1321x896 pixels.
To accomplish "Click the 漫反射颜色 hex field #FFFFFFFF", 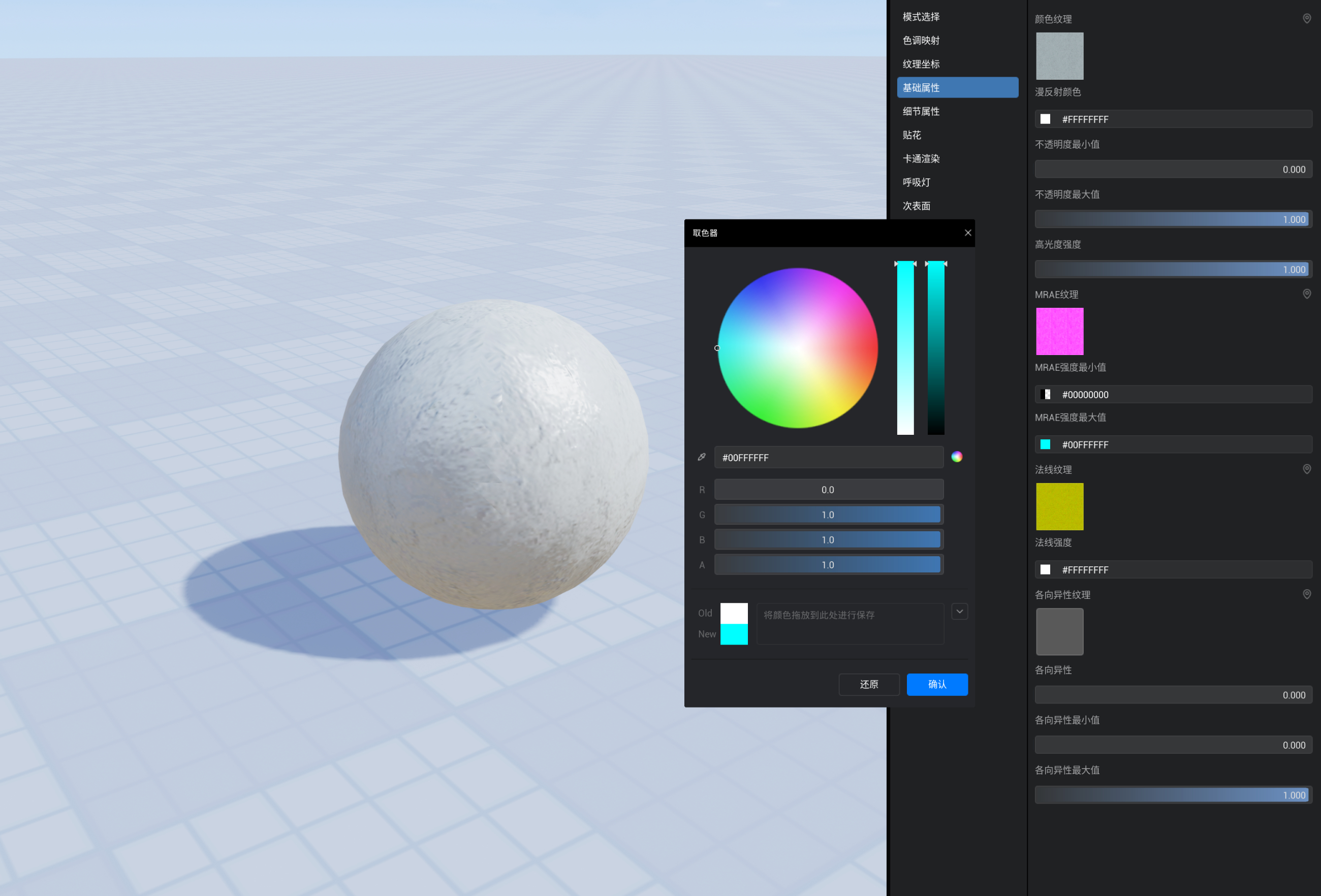I will (1173, 119).
